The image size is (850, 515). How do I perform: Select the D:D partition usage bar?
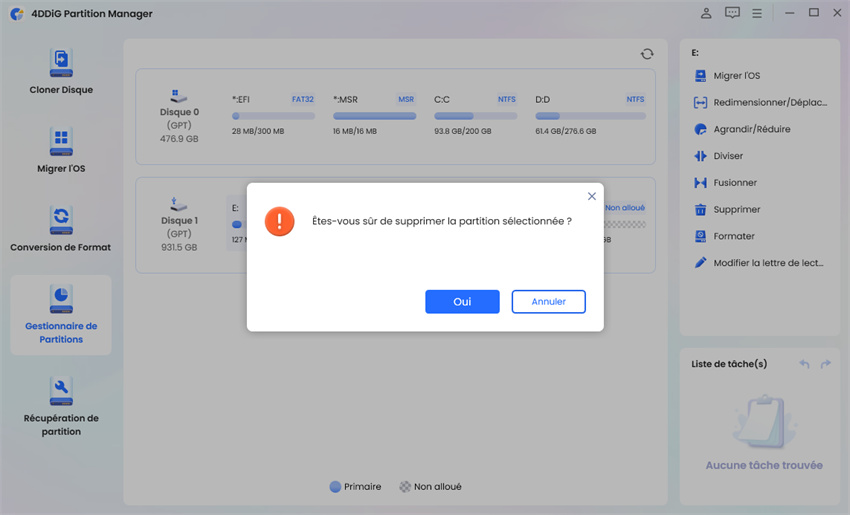click(590, 116)
